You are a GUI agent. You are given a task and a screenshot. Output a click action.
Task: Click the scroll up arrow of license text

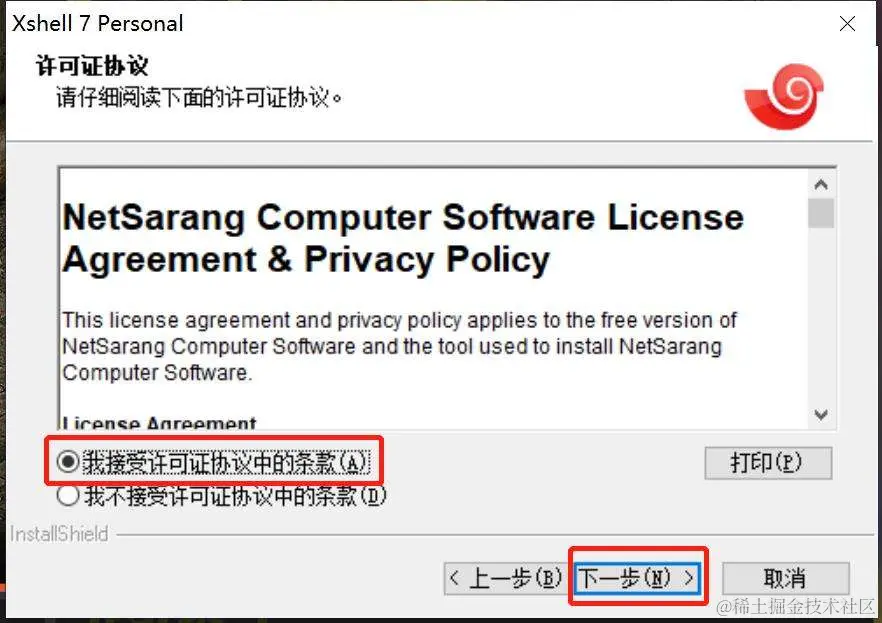click(821, 184)
